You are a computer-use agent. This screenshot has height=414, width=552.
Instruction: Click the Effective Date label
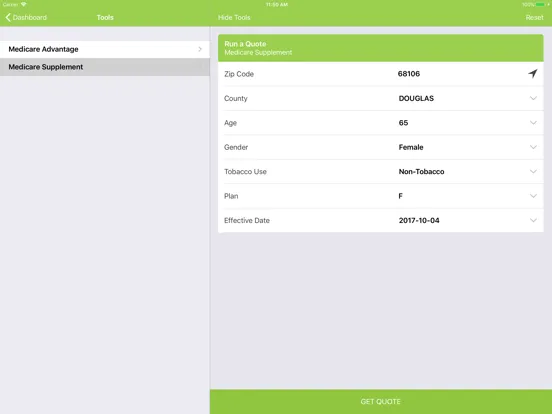(x=247, y=220)
